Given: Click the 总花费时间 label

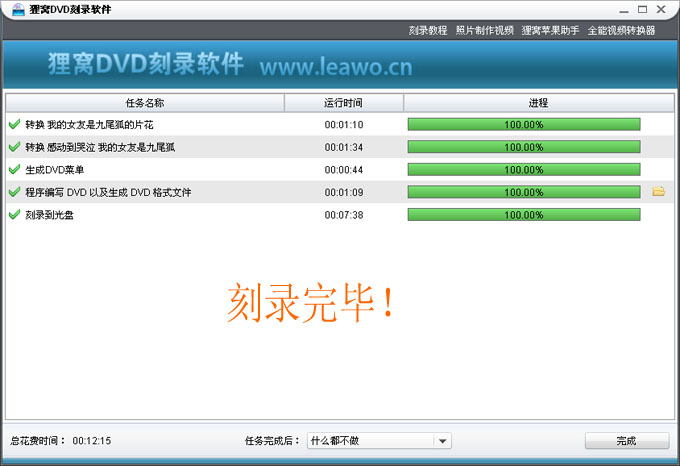Looking at the screenshot, I should click(x=38, y=441).
